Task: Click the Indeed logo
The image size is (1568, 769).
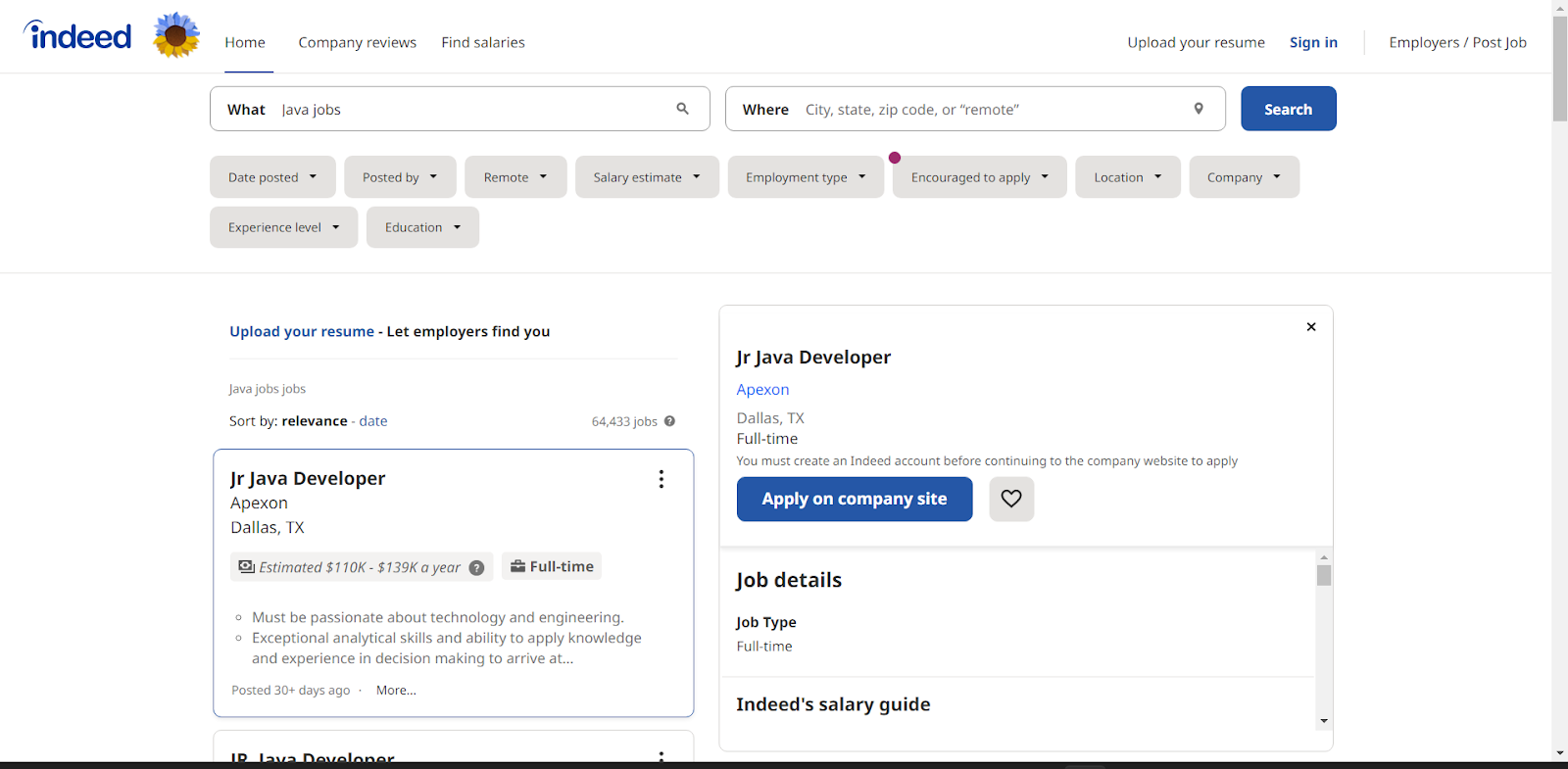Action: [x=77, y=36]
